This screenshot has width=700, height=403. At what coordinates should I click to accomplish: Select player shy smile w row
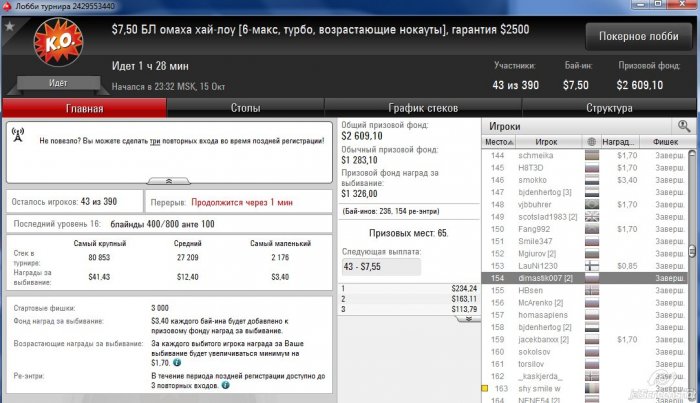pos(584,389)
